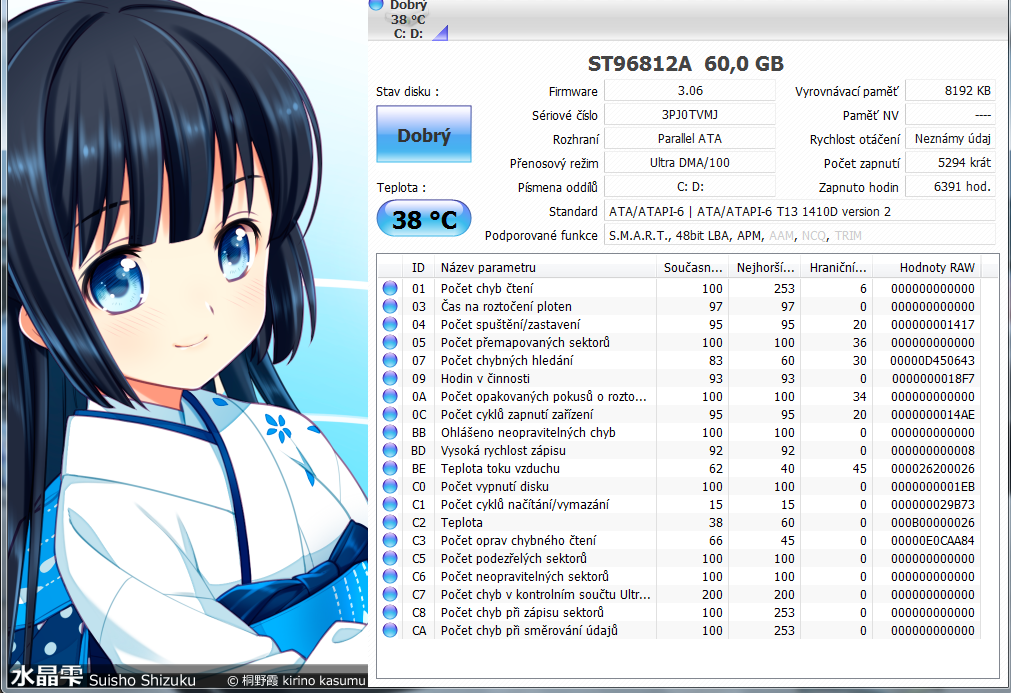The width and height of the screenshot is (1011, 693).
Task: Click the Písmena oddílů field C: D:
Action: point(690,187)
